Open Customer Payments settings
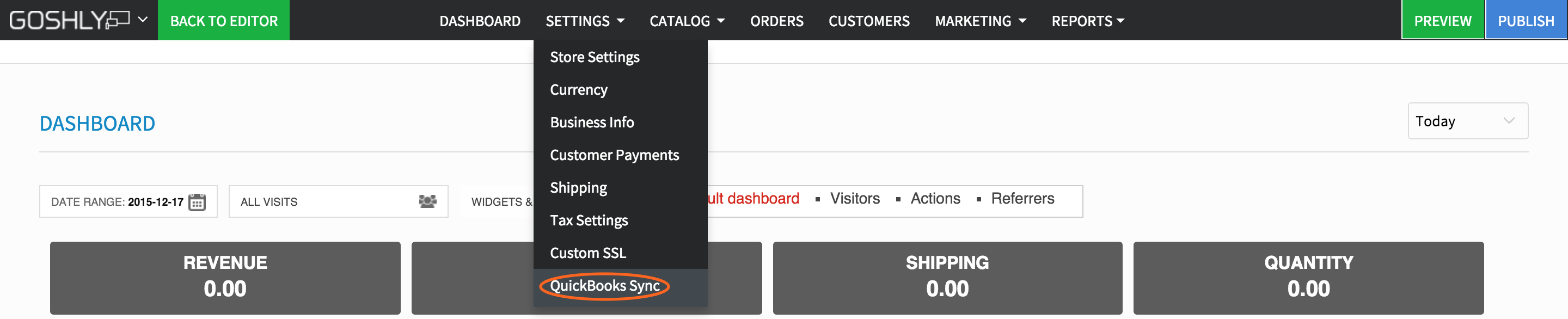This screenshot has height=319, width=1568. (x=614, y=155)
